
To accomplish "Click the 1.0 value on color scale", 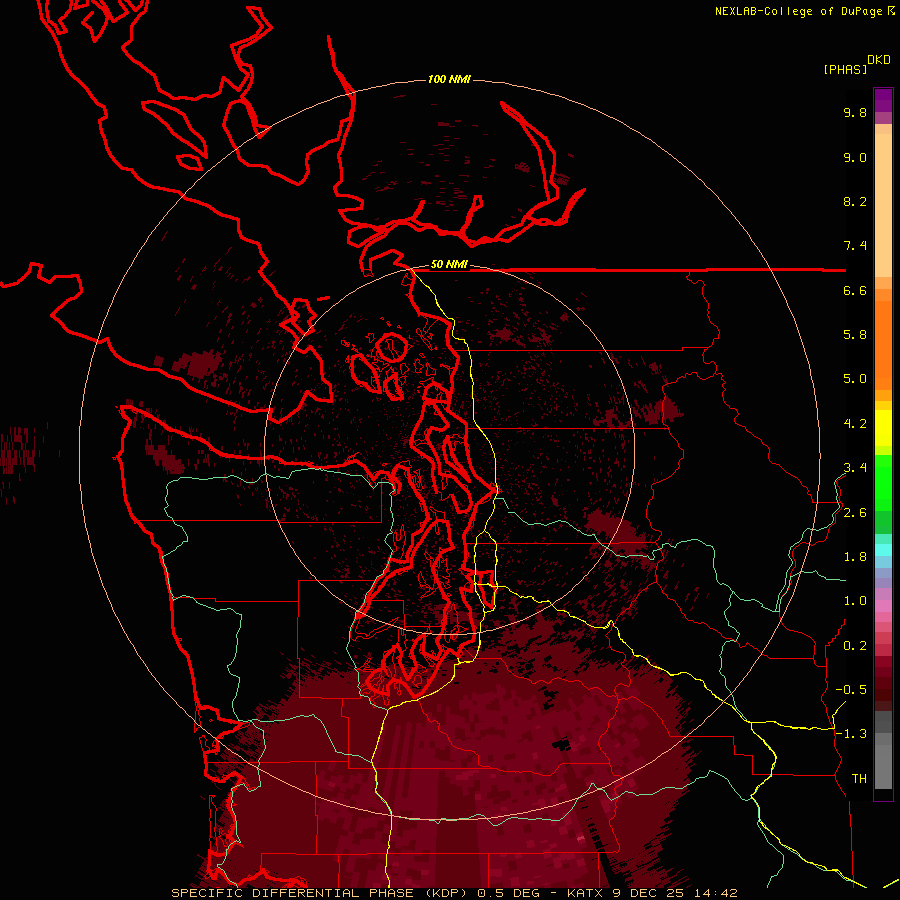I will pos(855,601).
